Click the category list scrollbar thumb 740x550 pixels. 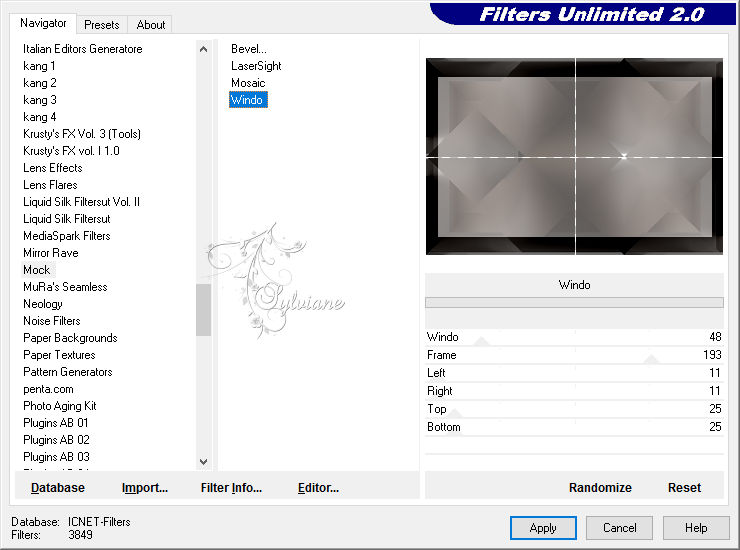pyautogui.click(x=203, y=310)
